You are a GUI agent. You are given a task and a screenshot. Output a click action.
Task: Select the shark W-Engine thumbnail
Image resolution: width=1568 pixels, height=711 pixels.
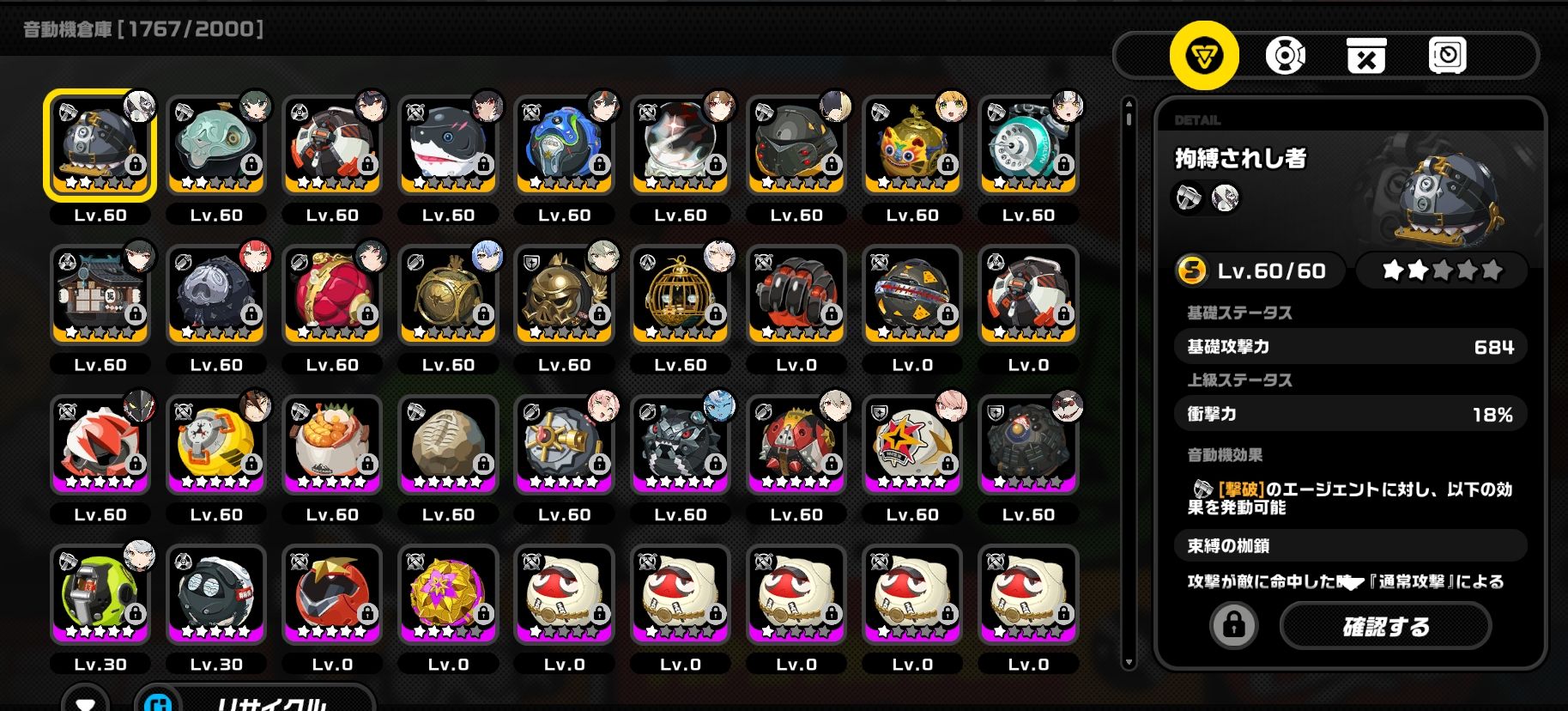click(448, 145)
